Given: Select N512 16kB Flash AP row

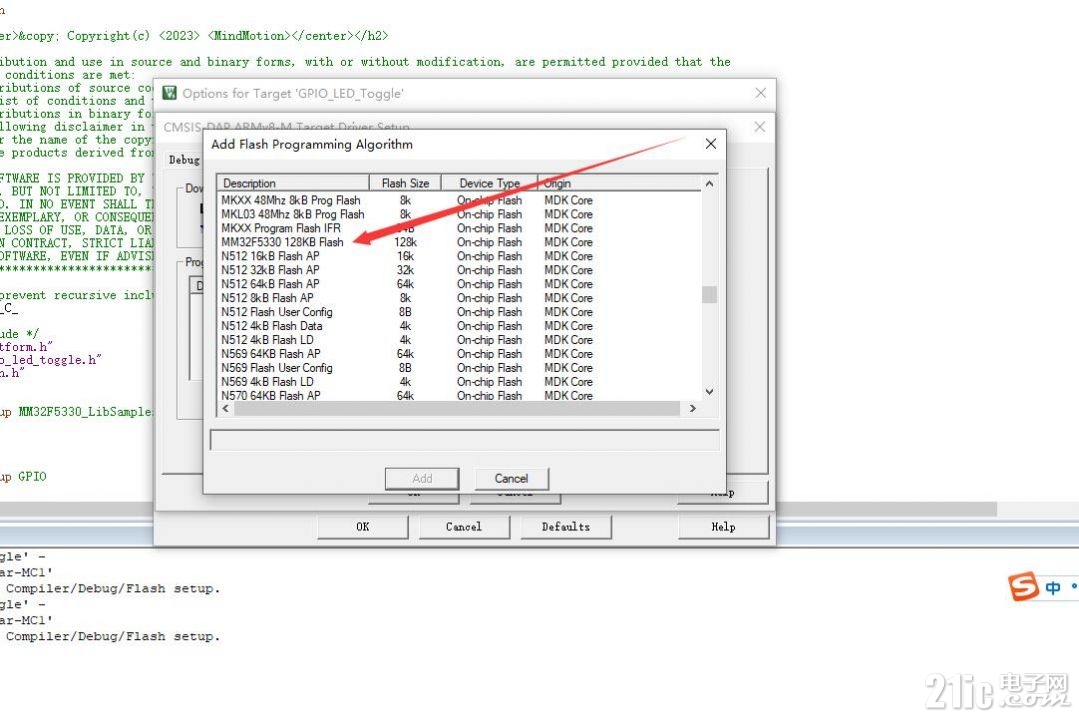Looking at the screenshot, I should (460, 256).
